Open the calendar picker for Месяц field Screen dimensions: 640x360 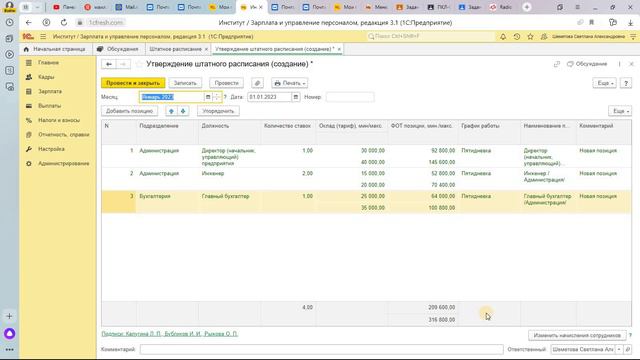pos(208,97)
